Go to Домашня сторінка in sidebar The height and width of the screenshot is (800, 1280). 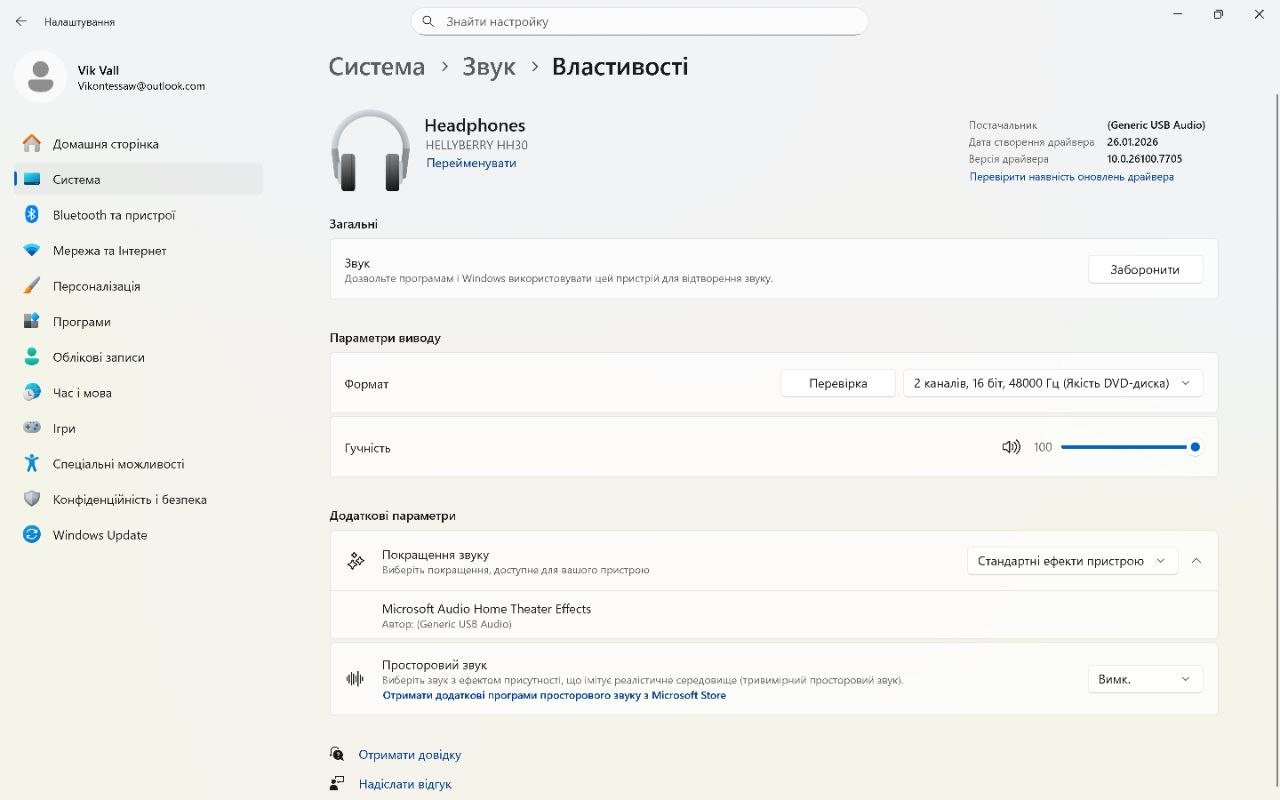[x=105, y=144]
